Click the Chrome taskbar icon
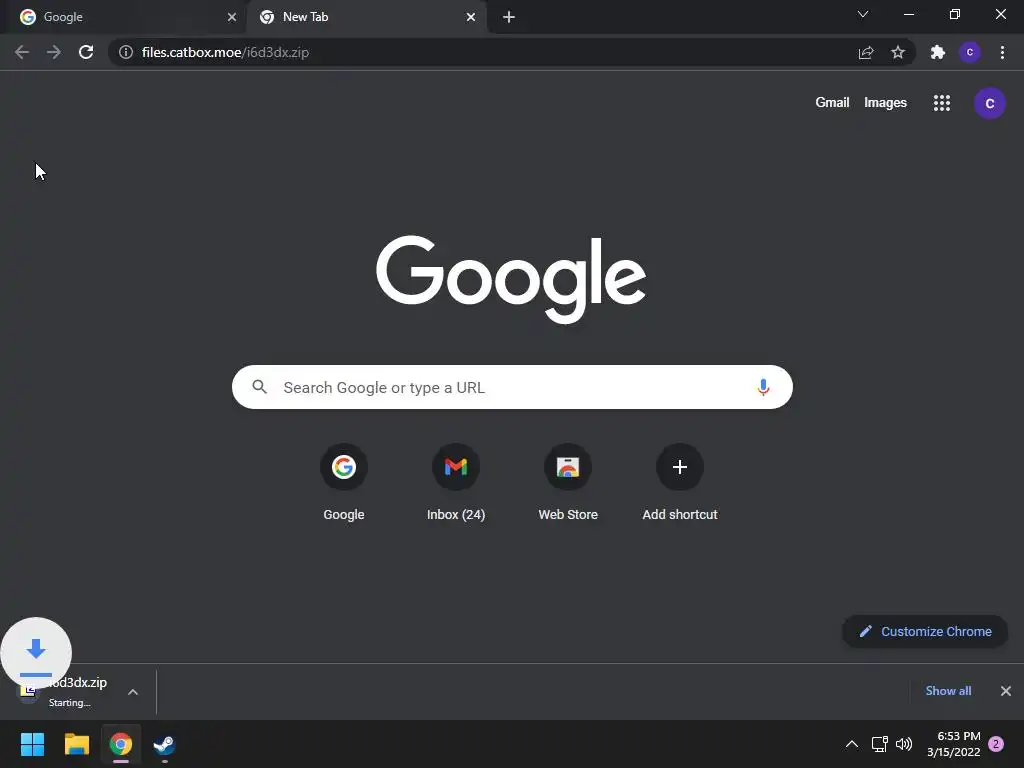The width and height of the screenshot is (1024, 768). pos(121,744)
